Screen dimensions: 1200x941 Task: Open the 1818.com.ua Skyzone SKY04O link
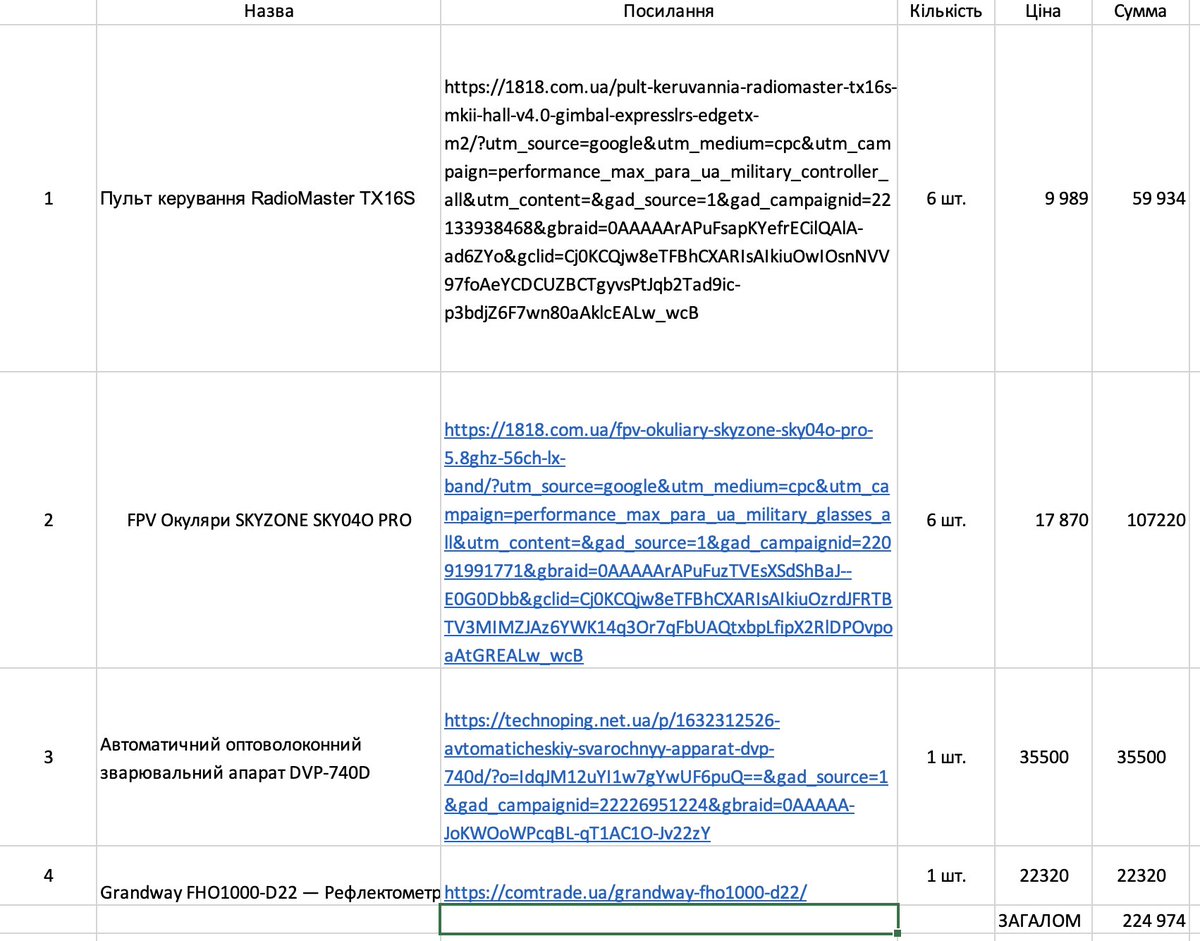point(669,543)
